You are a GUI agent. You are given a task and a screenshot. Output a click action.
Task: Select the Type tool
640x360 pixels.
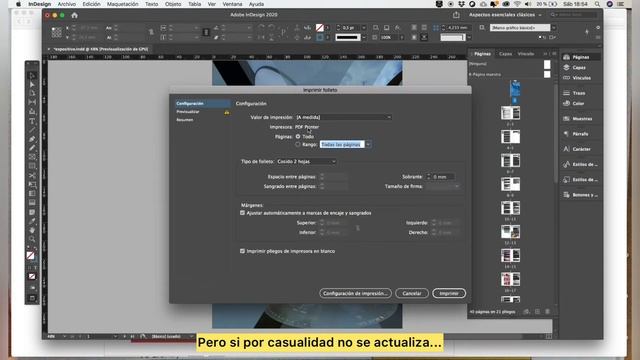pyautogui.click(x=32, y=121)
